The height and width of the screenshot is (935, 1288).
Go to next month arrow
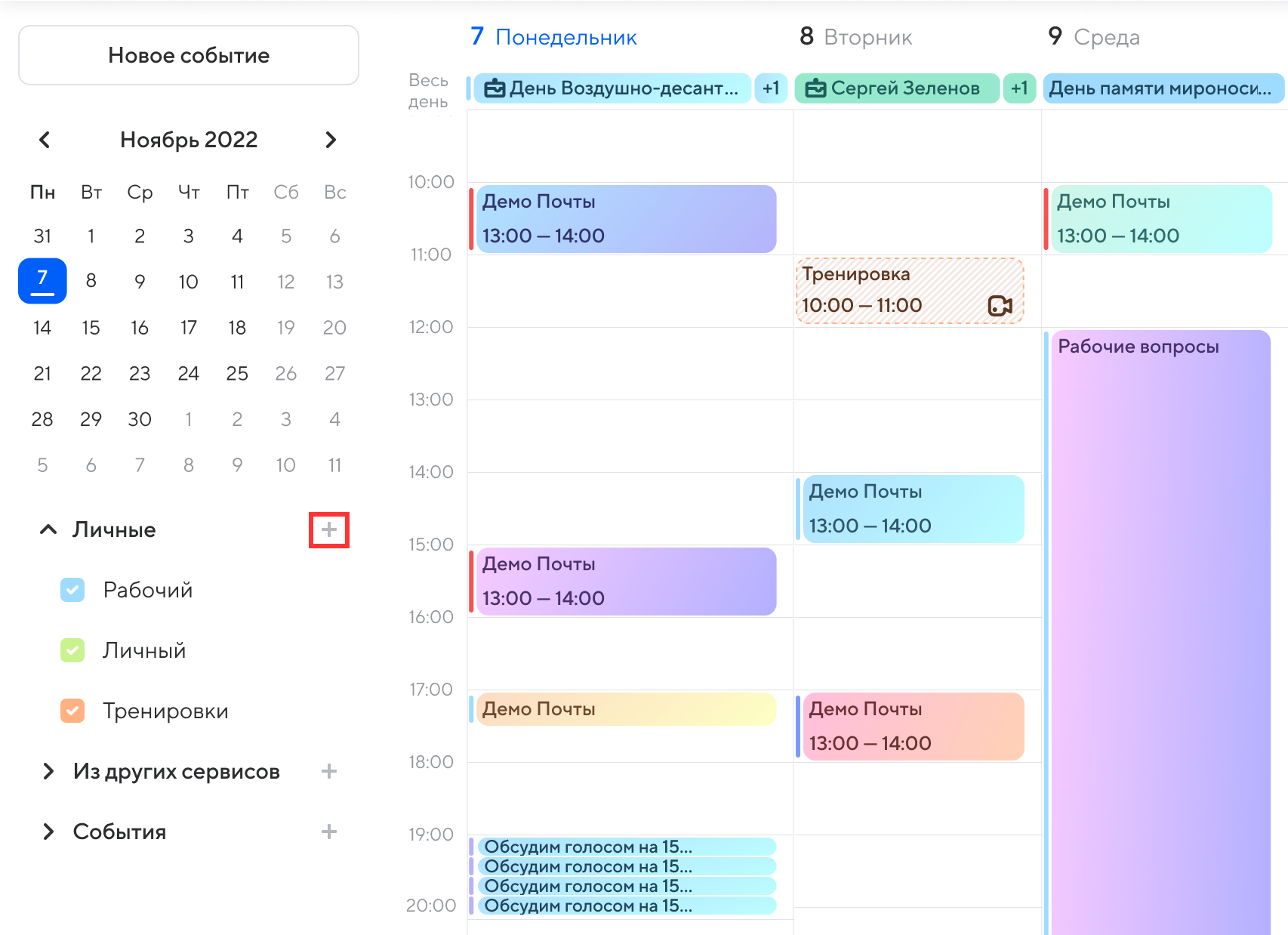(x=331, y=140)
